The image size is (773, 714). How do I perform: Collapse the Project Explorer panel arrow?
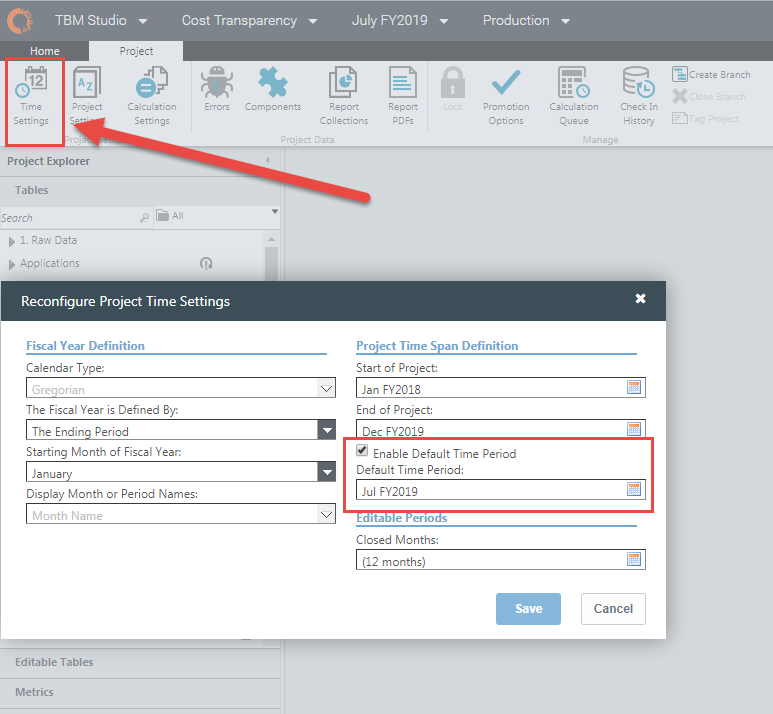pos(268,160)
